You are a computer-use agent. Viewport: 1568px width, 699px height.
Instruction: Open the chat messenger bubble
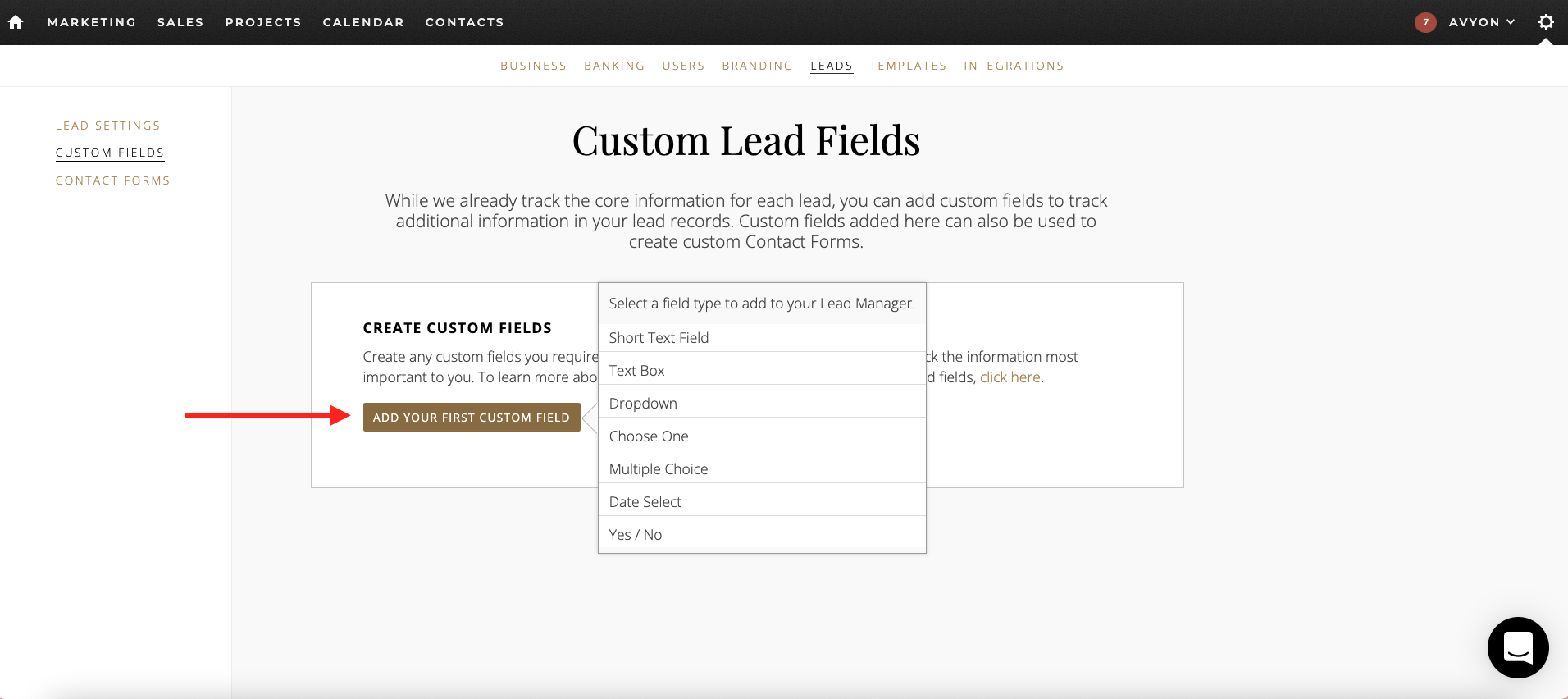point(1518,647)
